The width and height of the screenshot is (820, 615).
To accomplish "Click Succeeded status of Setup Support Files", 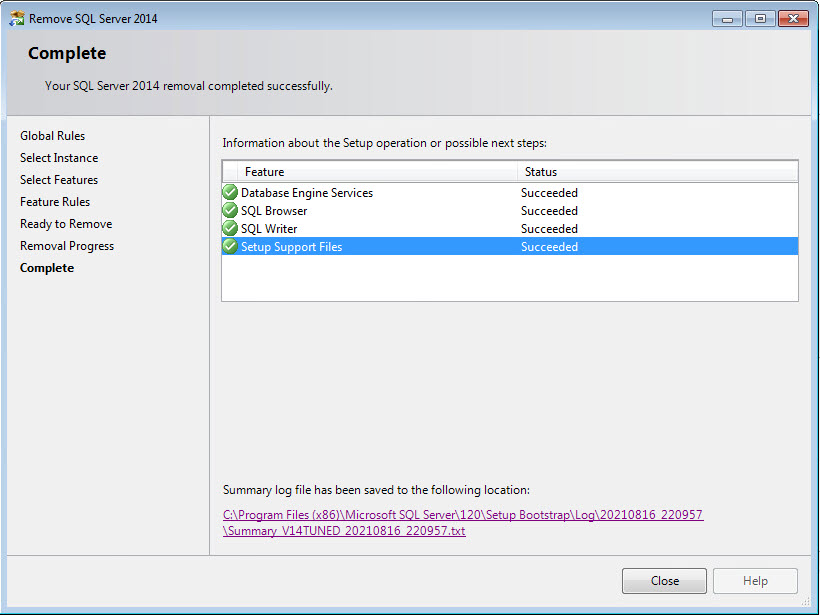I will tap(549, 247).
